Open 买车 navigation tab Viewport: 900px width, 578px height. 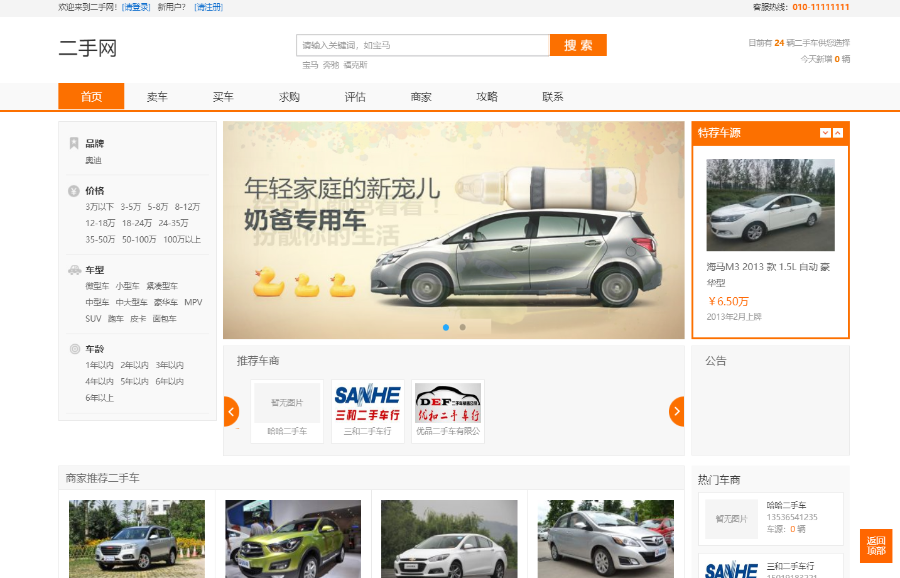[x=223, y=96]
